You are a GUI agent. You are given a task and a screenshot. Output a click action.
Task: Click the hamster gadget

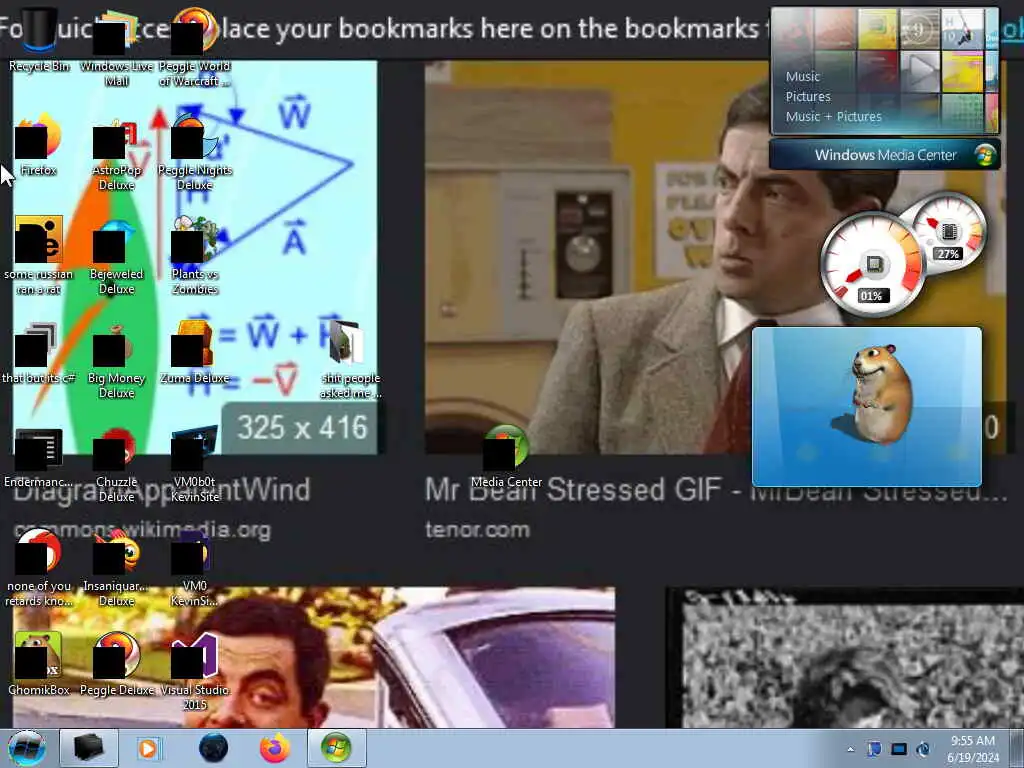pos(867,407)
